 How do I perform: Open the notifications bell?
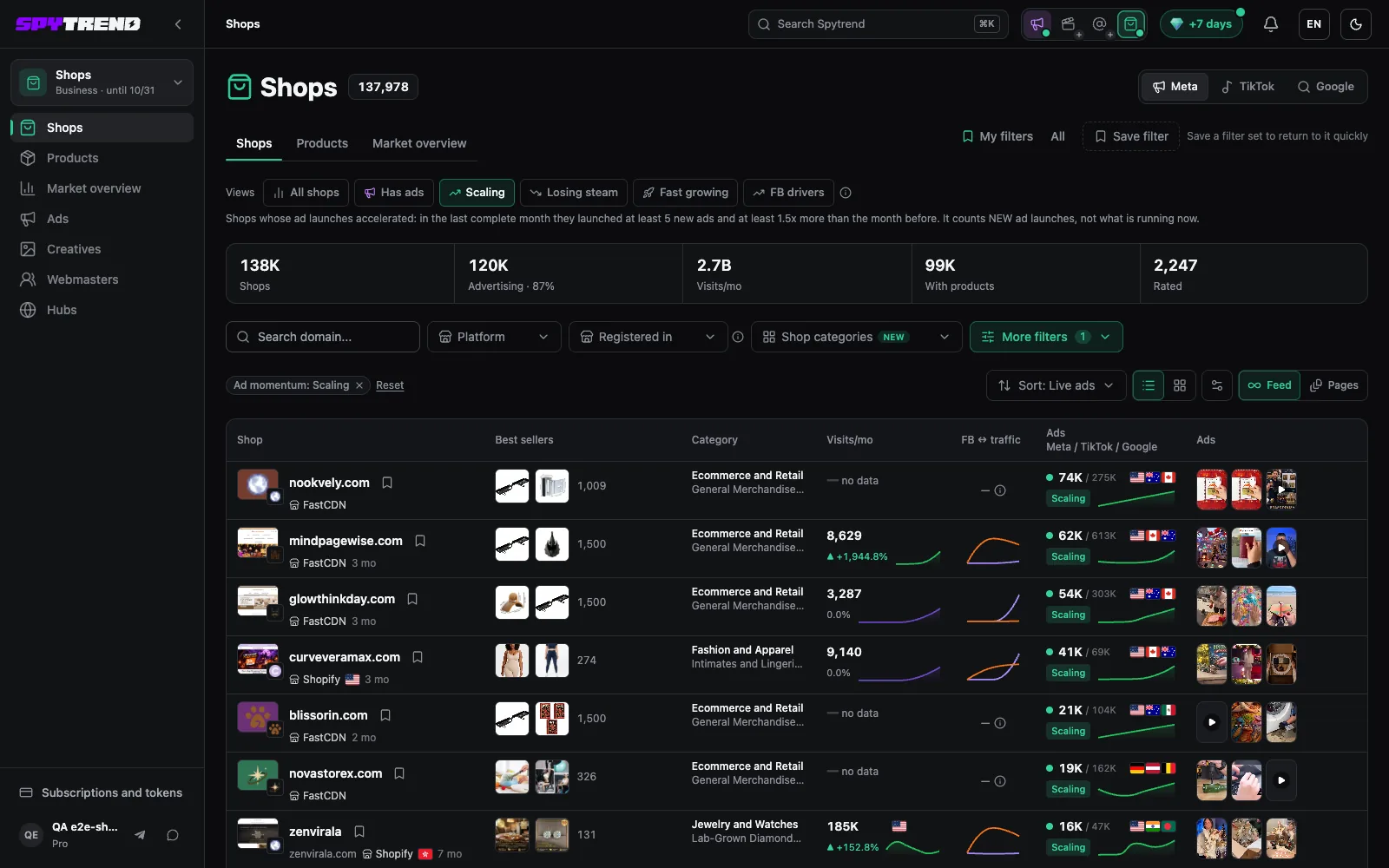pyautogui.click(x=1271, y=24)
